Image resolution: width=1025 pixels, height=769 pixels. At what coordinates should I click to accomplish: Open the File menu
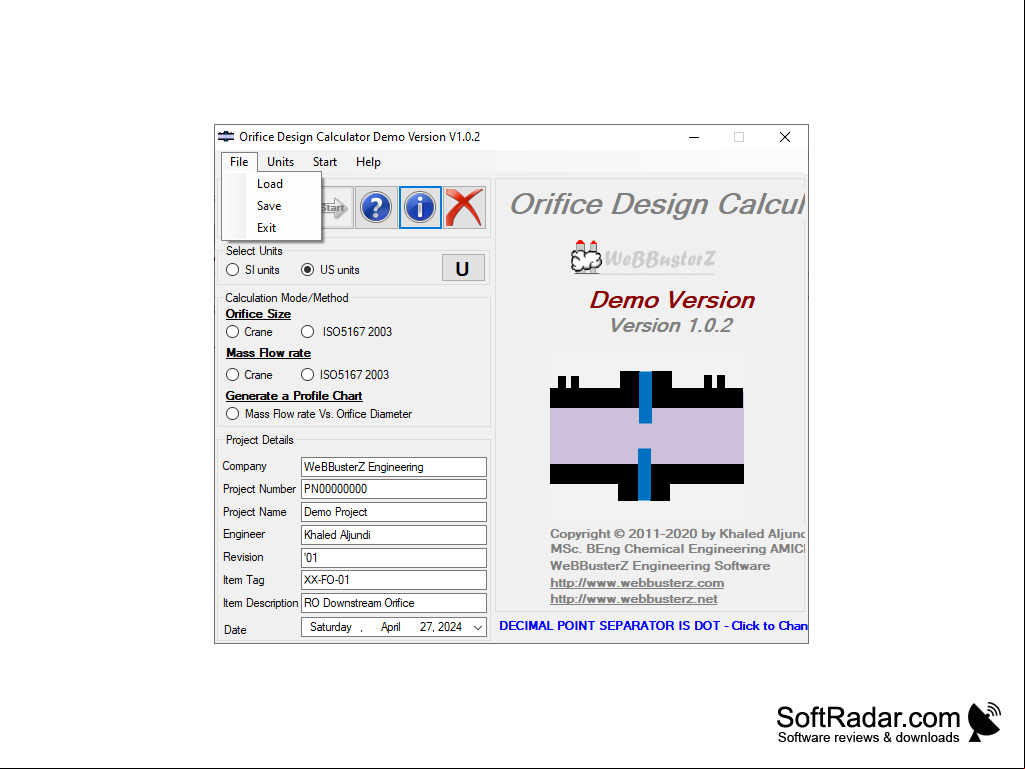239,162
